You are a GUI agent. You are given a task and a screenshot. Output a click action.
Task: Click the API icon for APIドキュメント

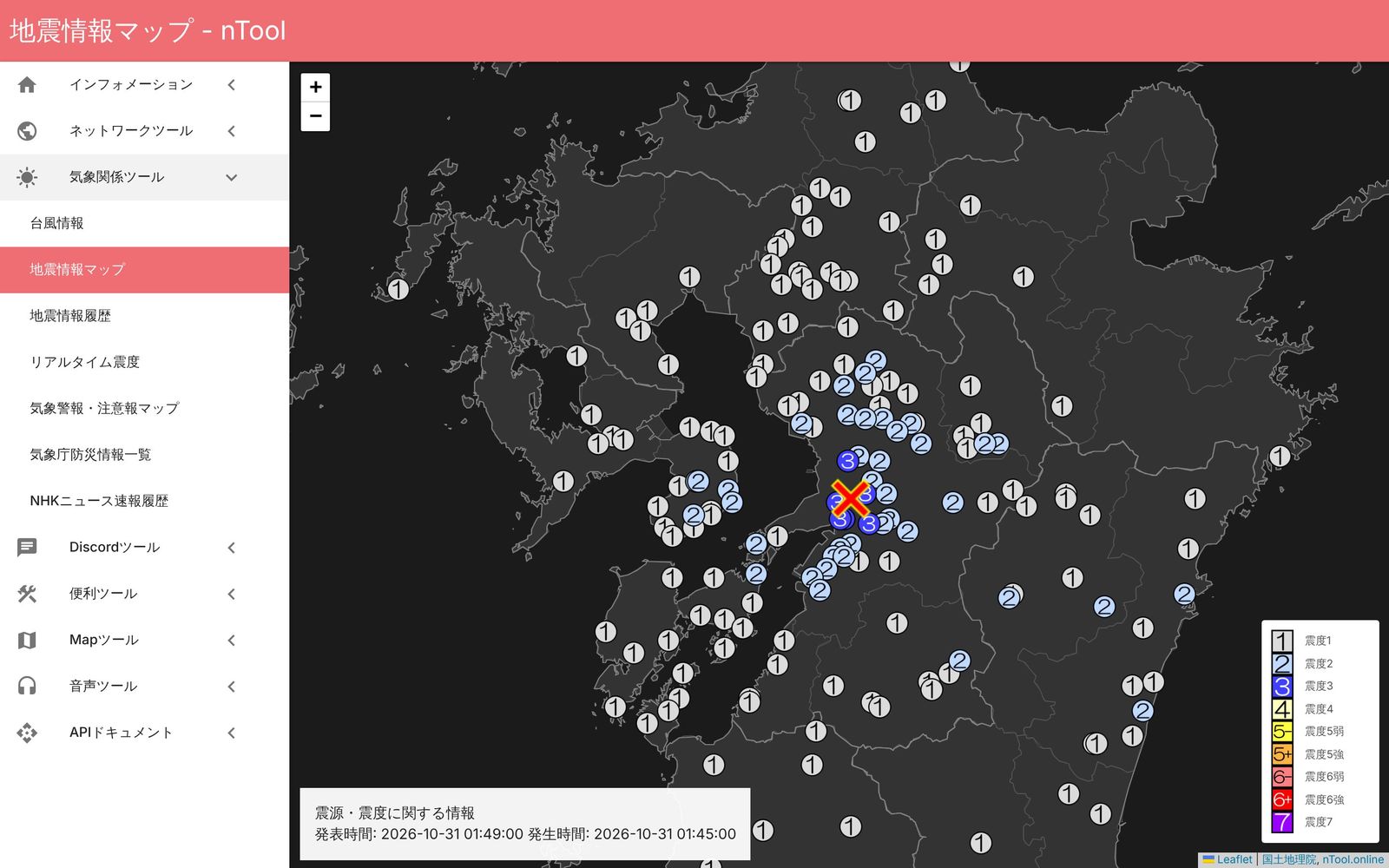coord(27,733)
